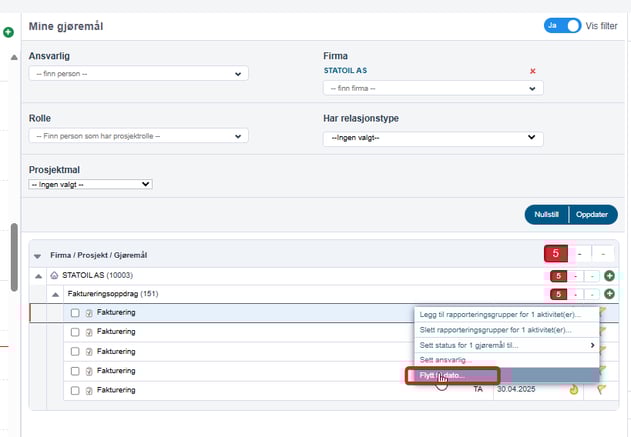Open the Ansvarlig person dropdown
This screenshot has height=437, width=631.
click(x=138, y=73)
